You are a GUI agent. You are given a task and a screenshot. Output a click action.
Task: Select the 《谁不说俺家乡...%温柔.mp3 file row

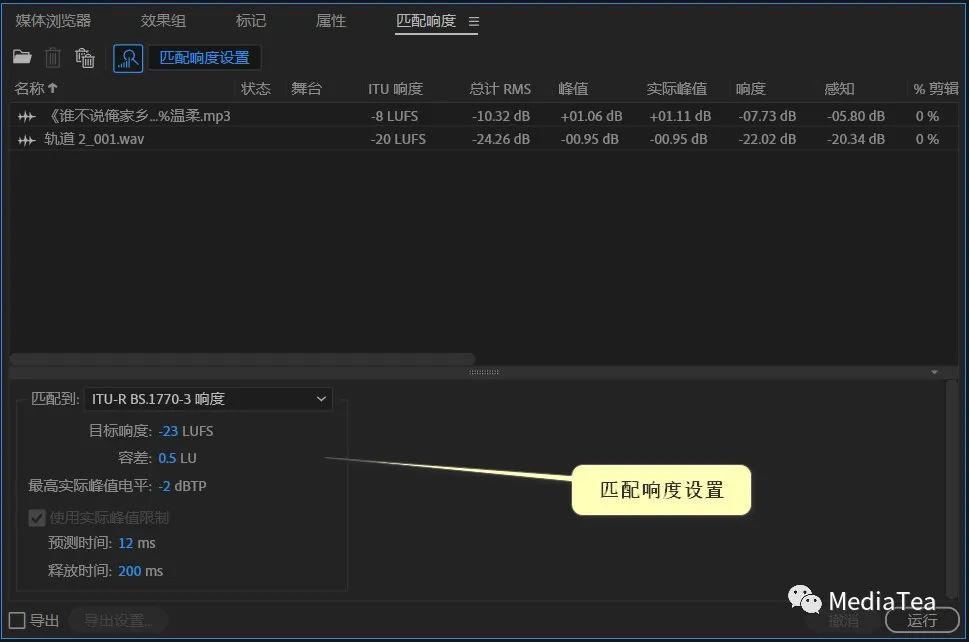484,116
